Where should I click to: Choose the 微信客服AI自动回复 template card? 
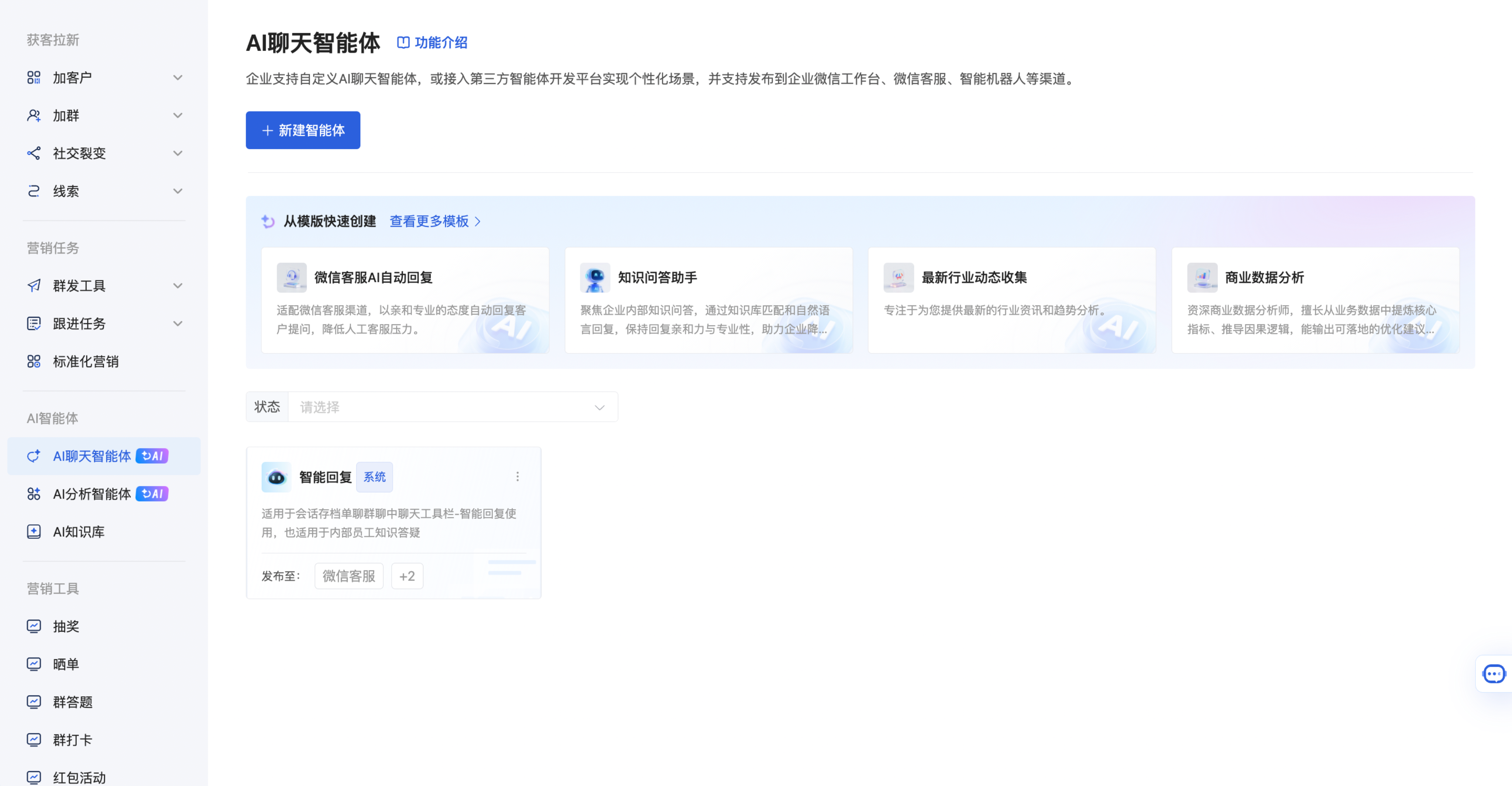click(x=406, y=300)
